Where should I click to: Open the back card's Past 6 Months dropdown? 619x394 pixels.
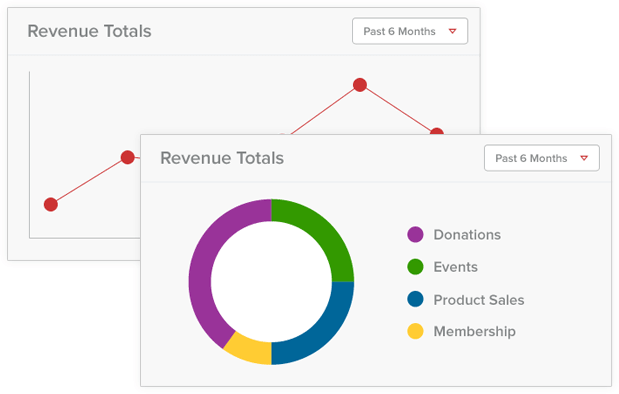coord(410,31)
